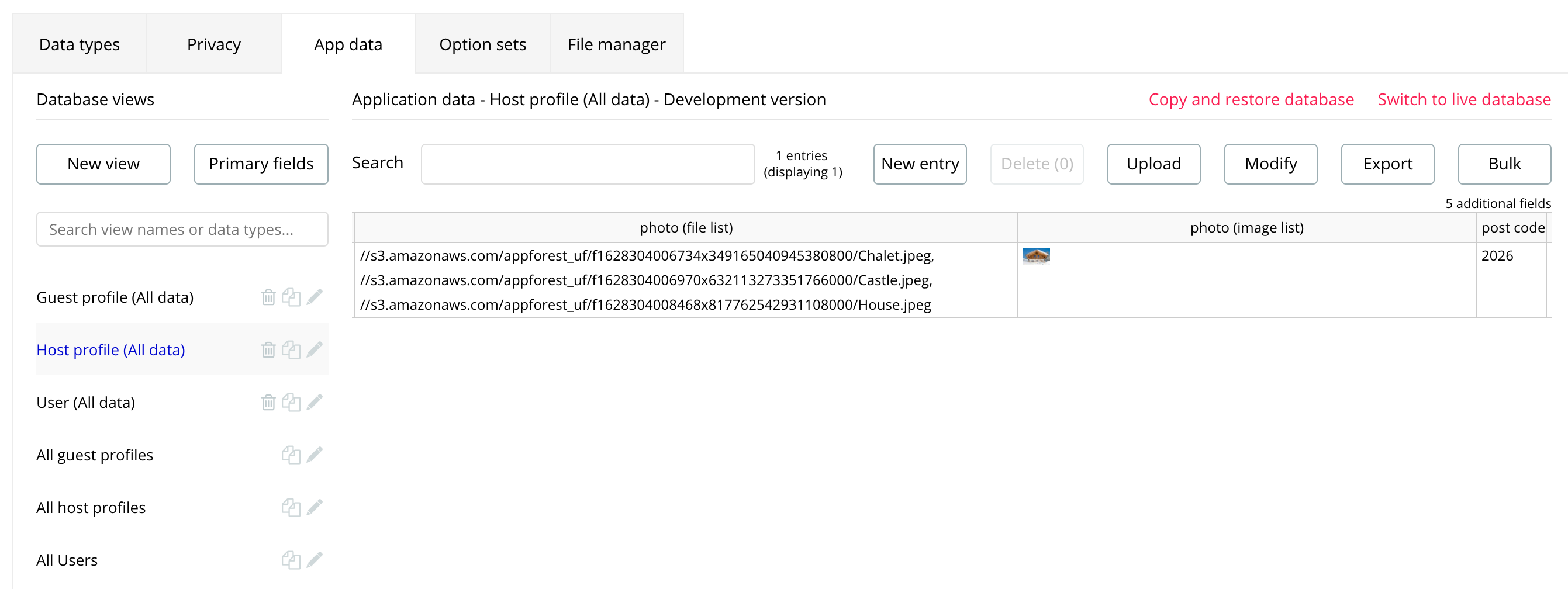Image resolution: width=1568 pixels, height=589 pixels.
Task: Copy the Guest profile (All data) view
Action: (291, 297)
